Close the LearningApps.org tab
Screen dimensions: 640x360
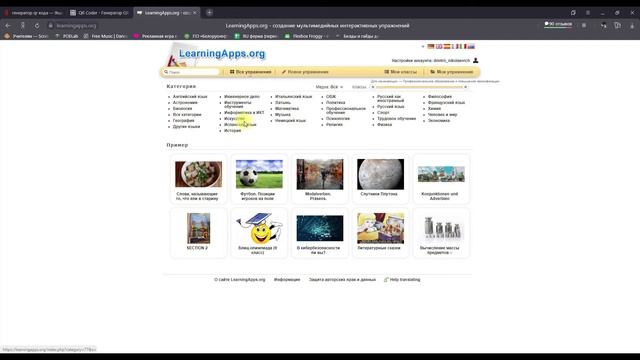click(x=195, y=13)
